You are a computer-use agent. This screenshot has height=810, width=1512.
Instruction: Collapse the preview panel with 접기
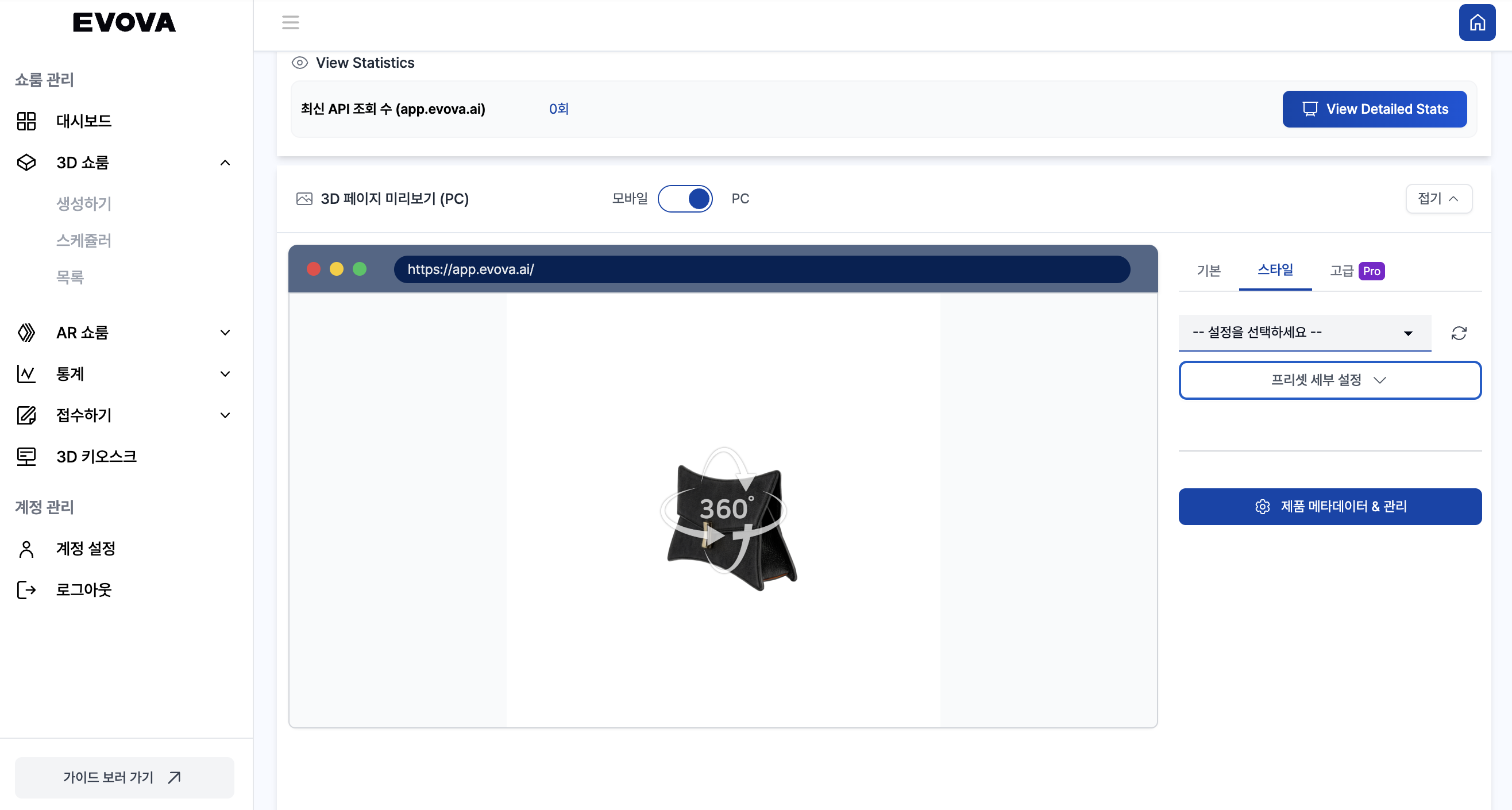(x=1438, y=198)
